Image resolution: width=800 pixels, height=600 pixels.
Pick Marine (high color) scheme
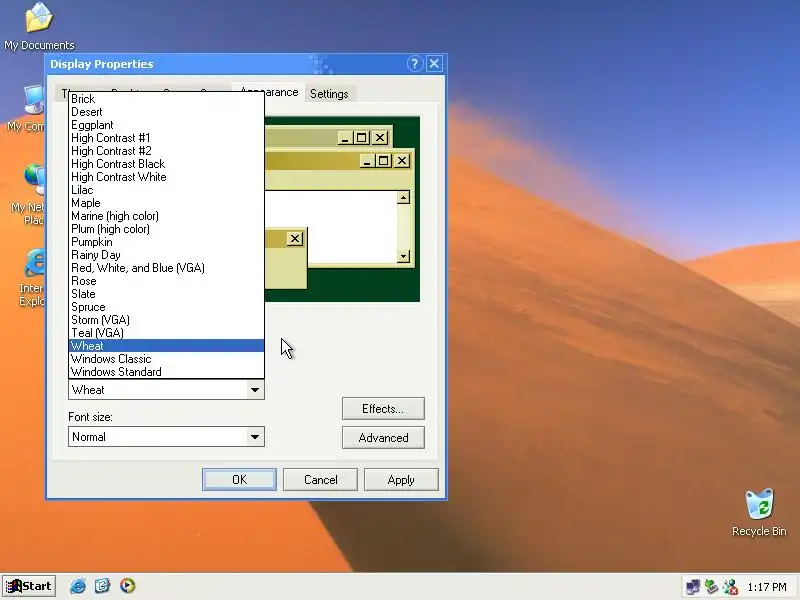tap(166, 216)
